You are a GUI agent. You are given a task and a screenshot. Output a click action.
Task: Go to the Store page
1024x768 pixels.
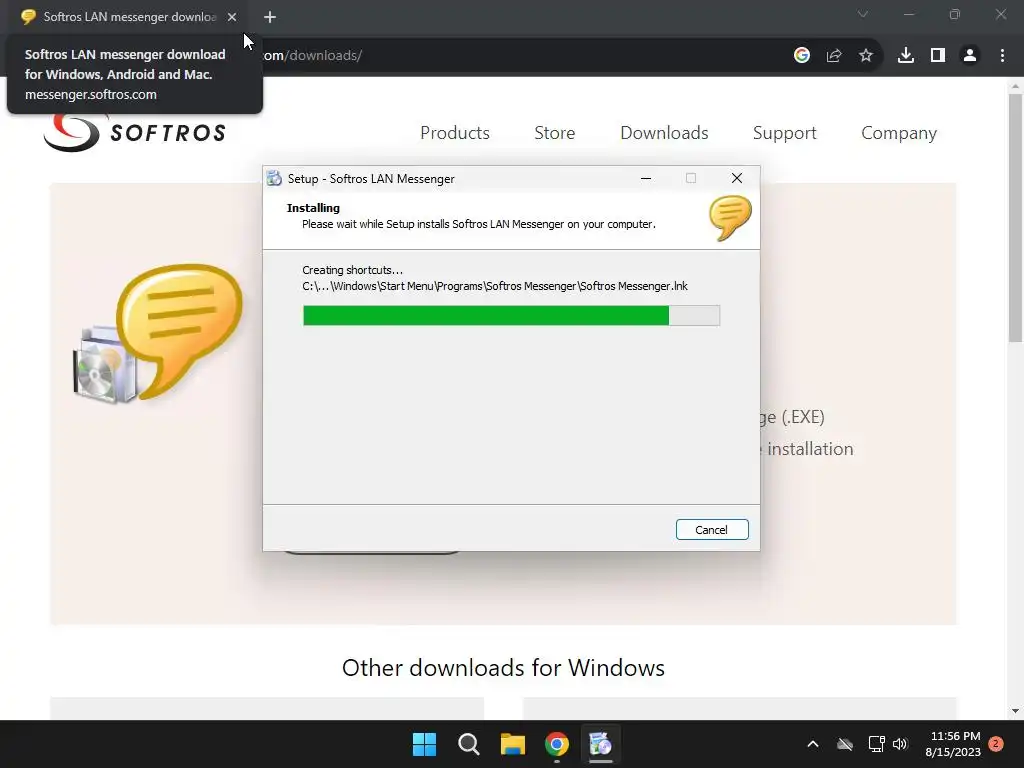[554, 133]
